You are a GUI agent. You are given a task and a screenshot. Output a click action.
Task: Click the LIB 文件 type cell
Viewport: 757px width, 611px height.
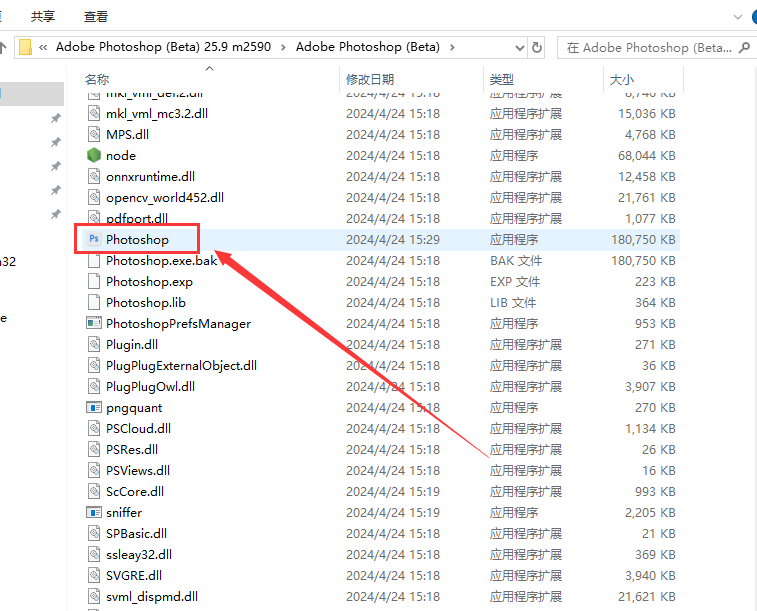click(513, 303)
